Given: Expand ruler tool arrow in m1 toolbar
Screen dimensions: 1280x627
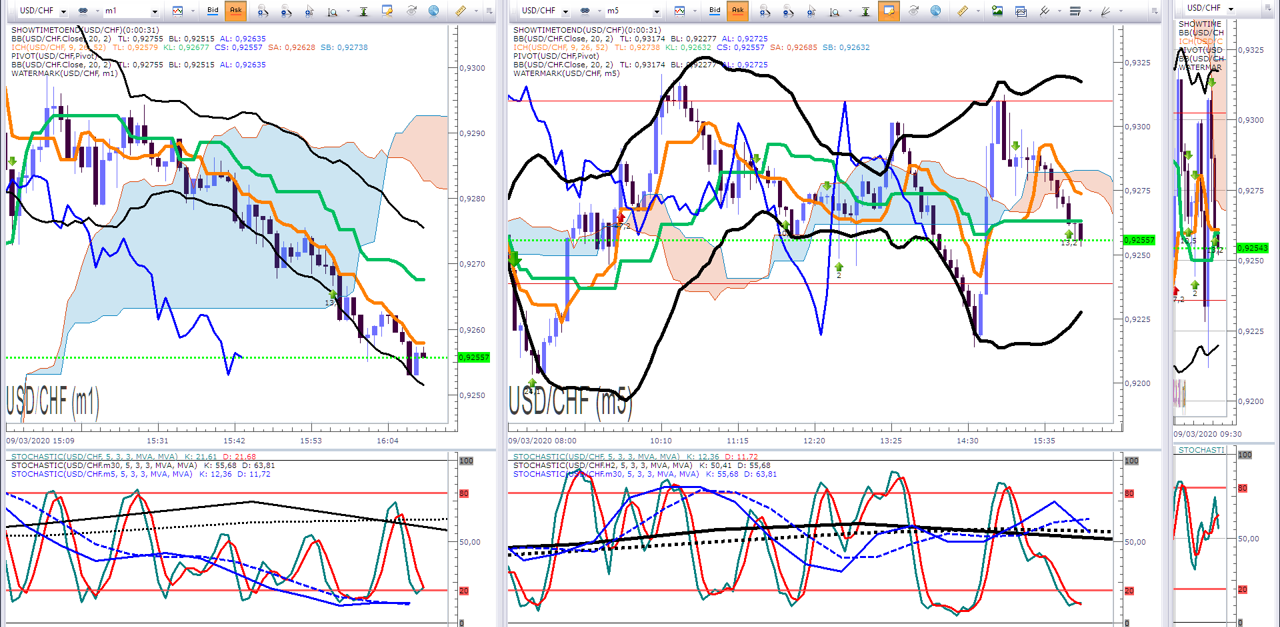Looking at the screenshot, I should [x=476, y=11].
